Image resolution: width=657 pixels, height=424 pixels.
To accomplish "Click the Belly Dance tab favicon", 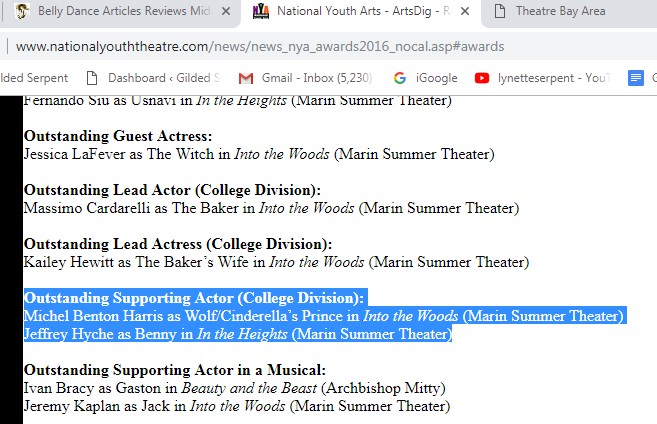I will 22,12.
